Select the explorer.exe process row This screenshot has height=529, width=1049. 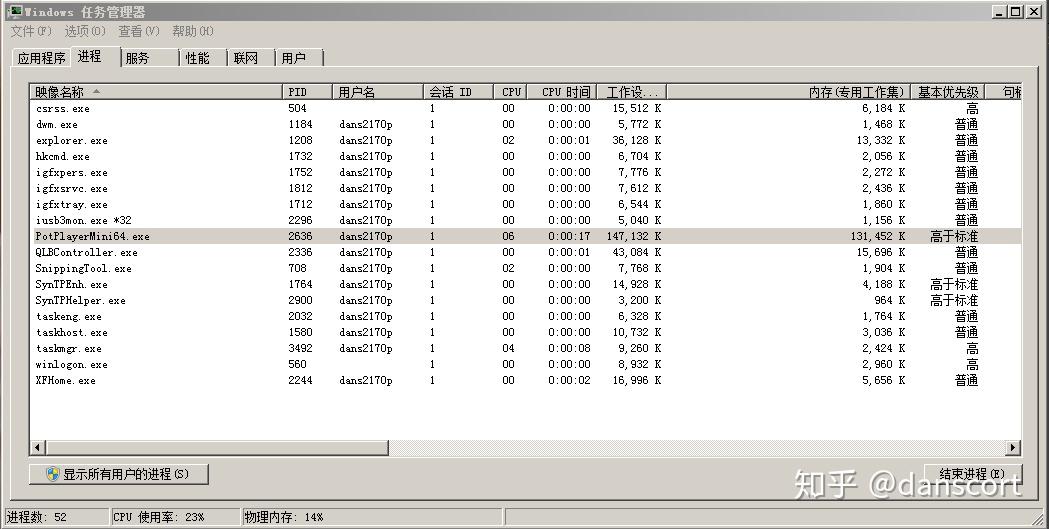pos(525,140)
